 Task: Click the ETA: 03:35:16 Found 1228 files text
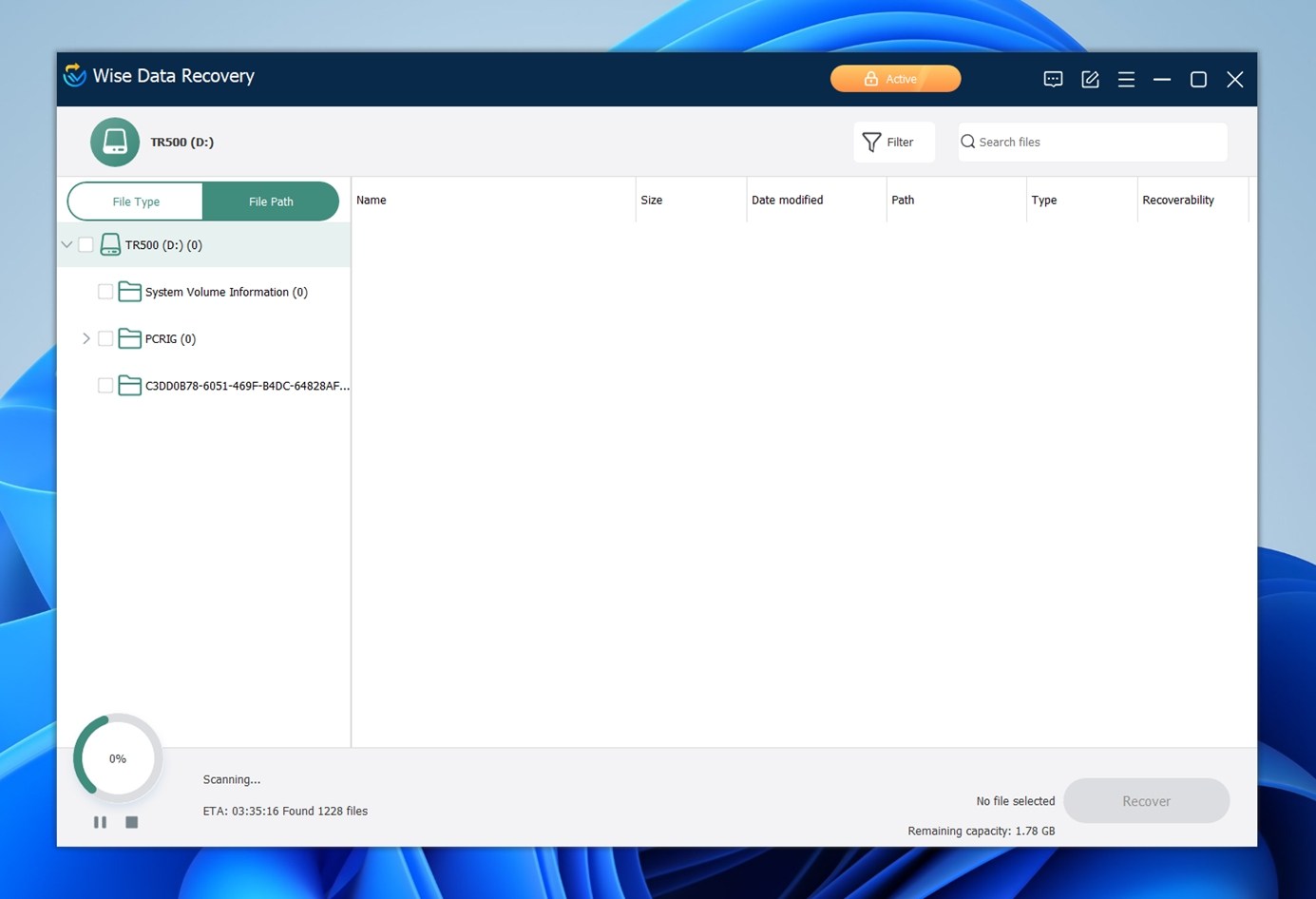click(285, 811)
